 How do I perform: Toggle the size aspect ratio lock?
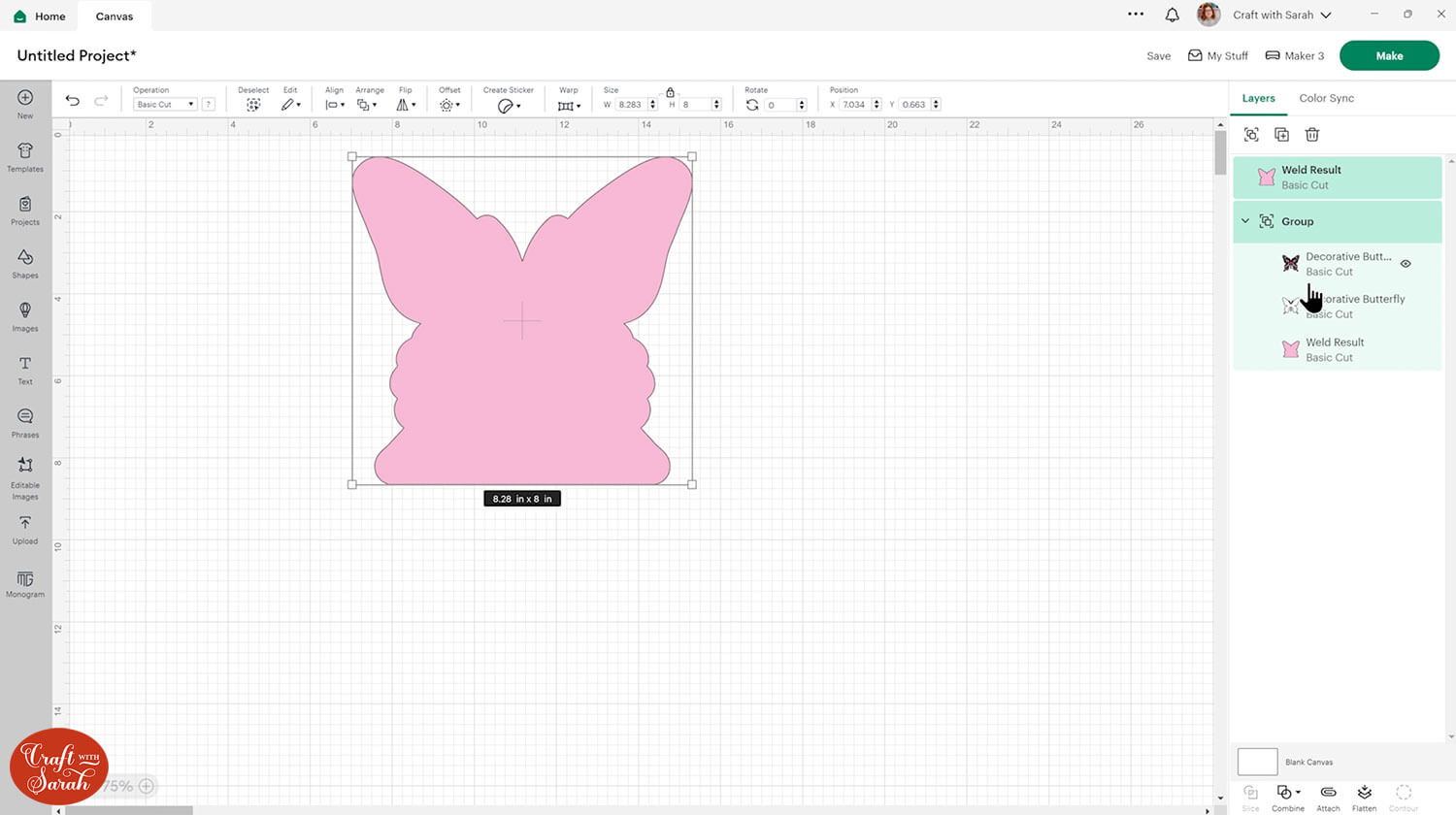(670, 92)
